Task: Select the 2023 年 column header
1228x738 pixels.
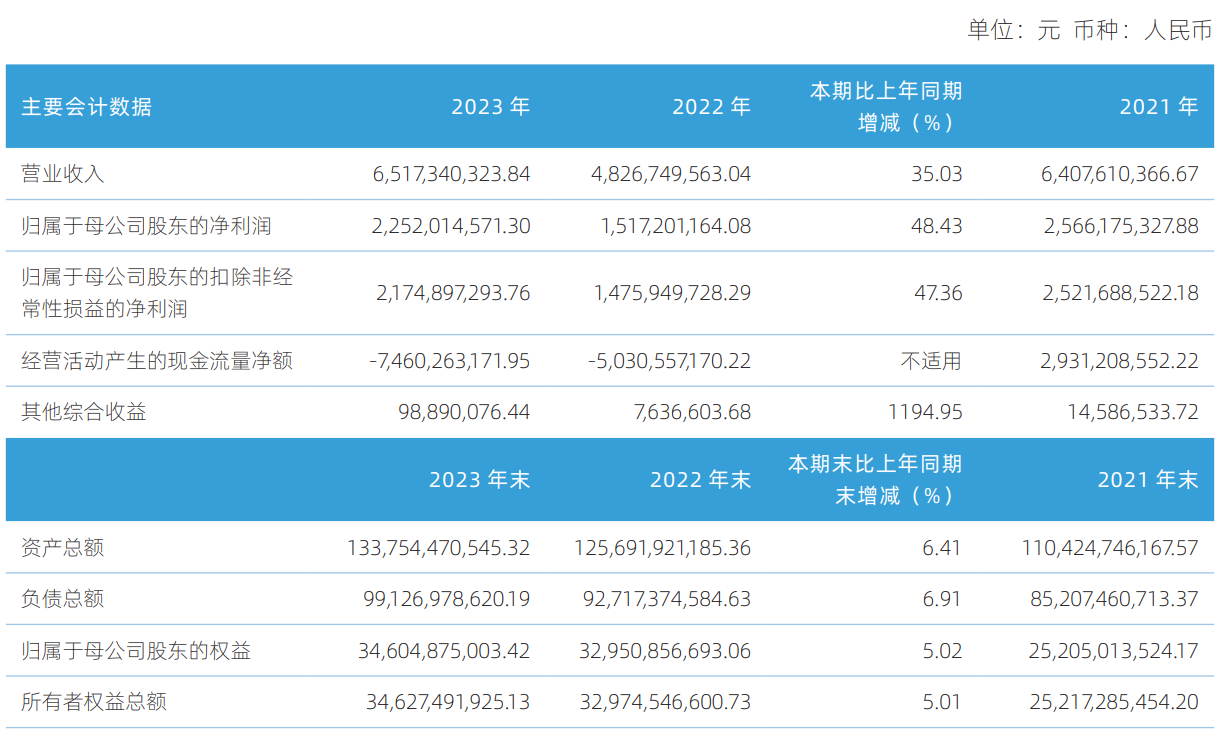Action: (x=490, y=107)
